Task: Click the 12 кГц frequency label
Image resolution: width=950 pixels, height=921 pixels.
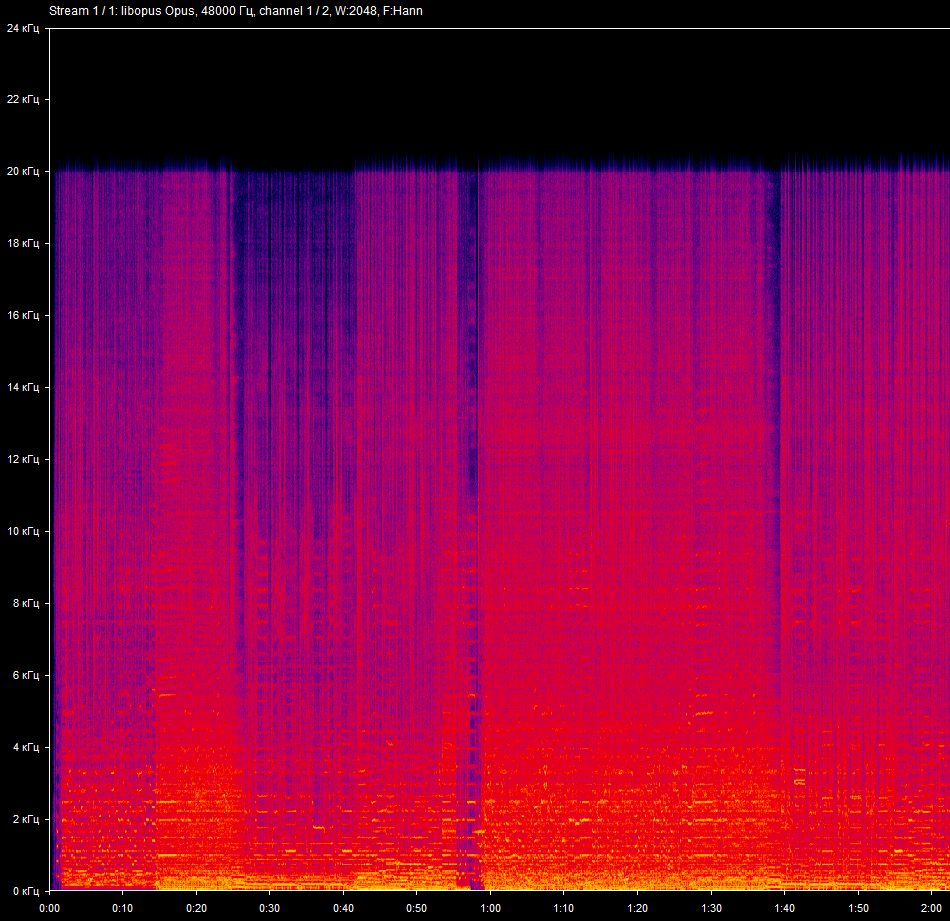Action: point(23,459)
